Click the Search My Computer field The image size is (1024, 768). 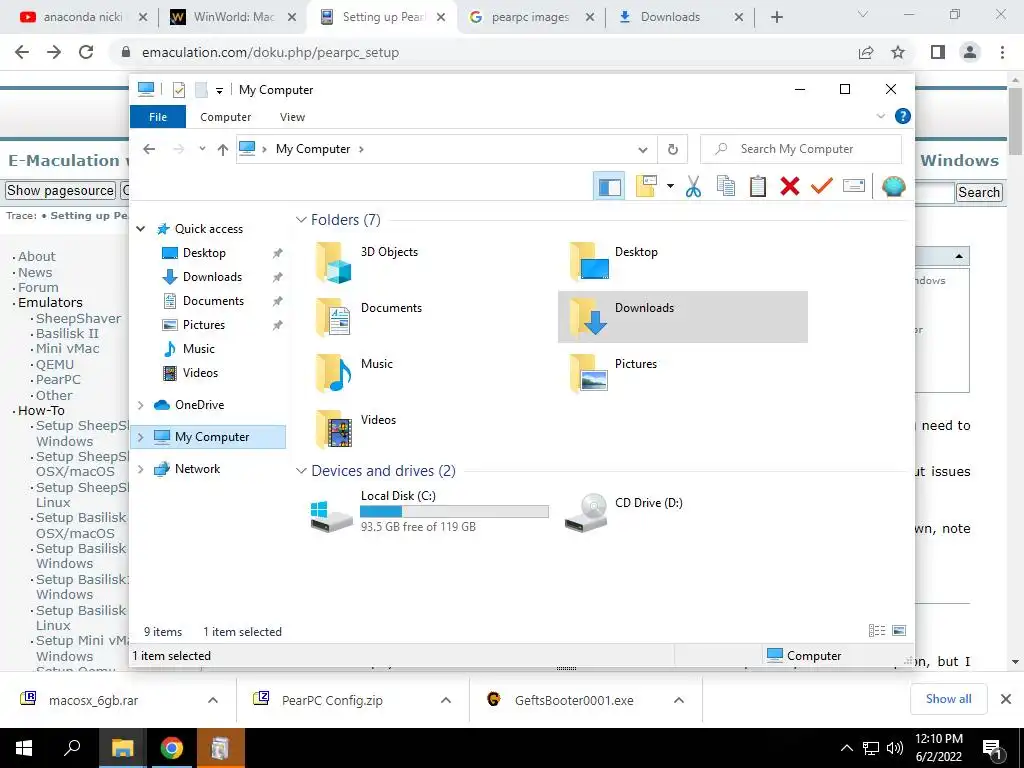pos(801,149)
